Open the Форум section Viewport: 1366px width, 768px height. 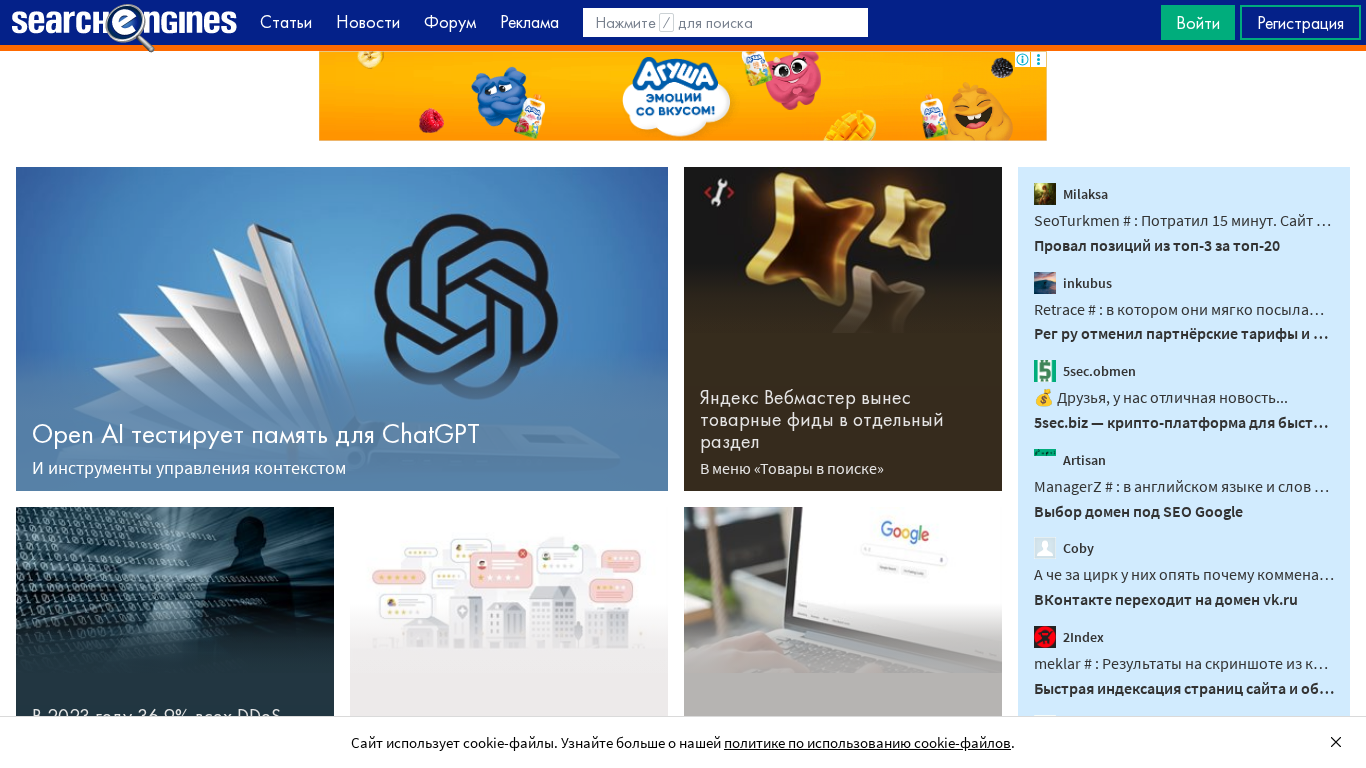click(450, 22)
